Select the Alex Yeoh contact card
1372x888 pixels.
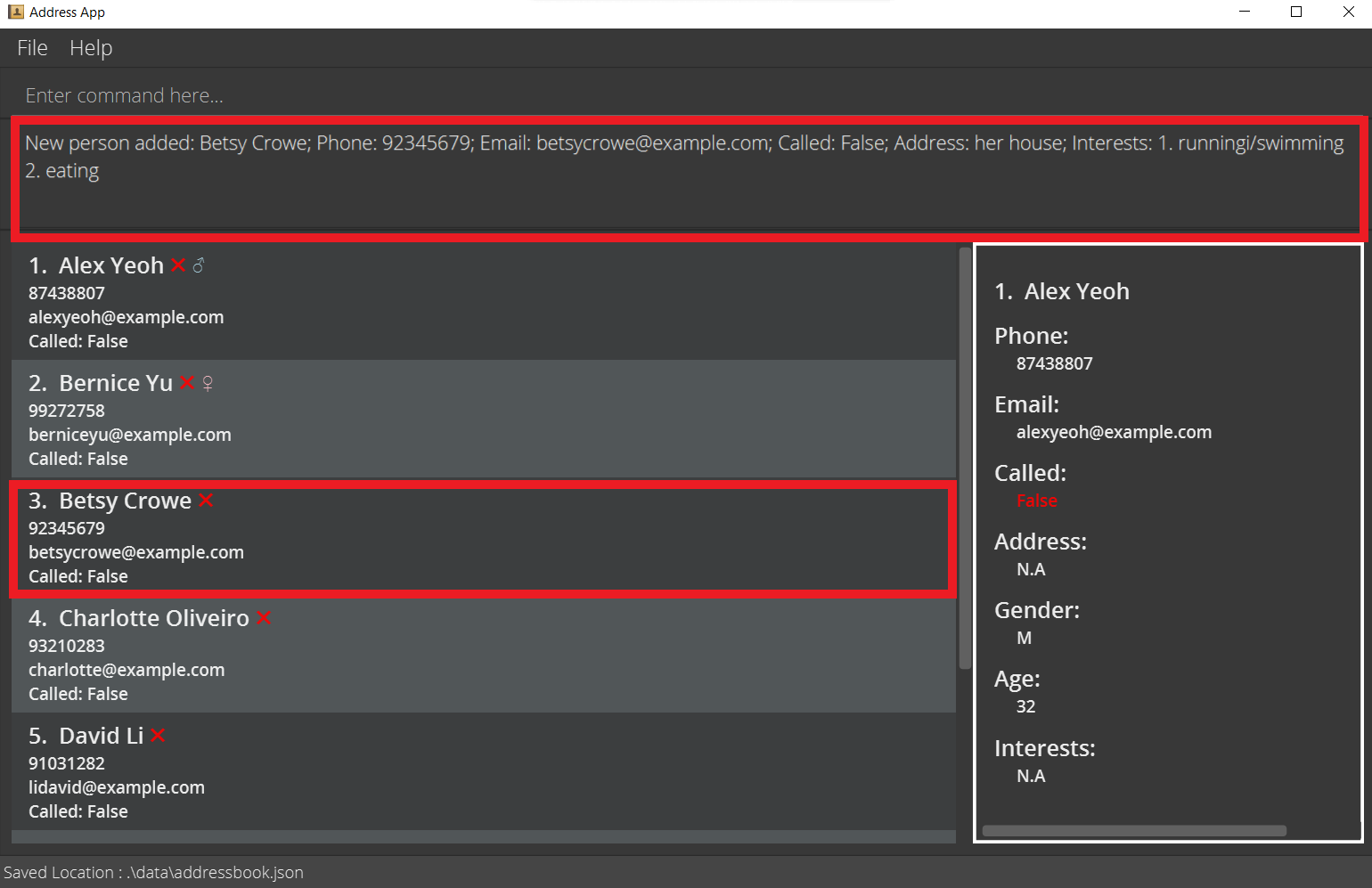click(x=483, y=303)
